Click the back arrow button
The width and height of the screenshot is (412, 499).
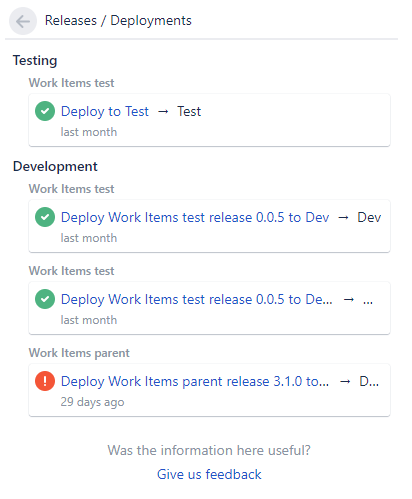click(23, 21)
